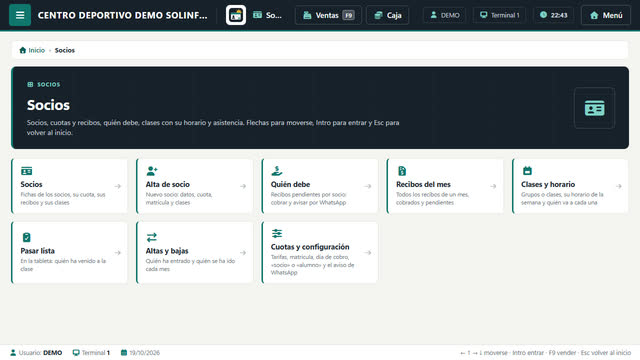Click the Socios banner heading
640x360 pixels.
[x=48, y=105]
